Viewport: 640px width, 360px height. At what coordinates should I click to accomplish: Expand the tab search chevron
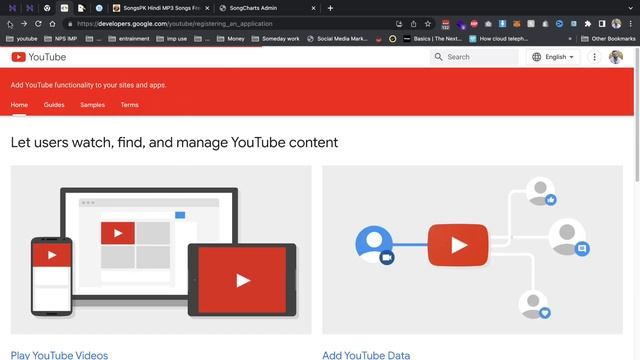[631, 8]
